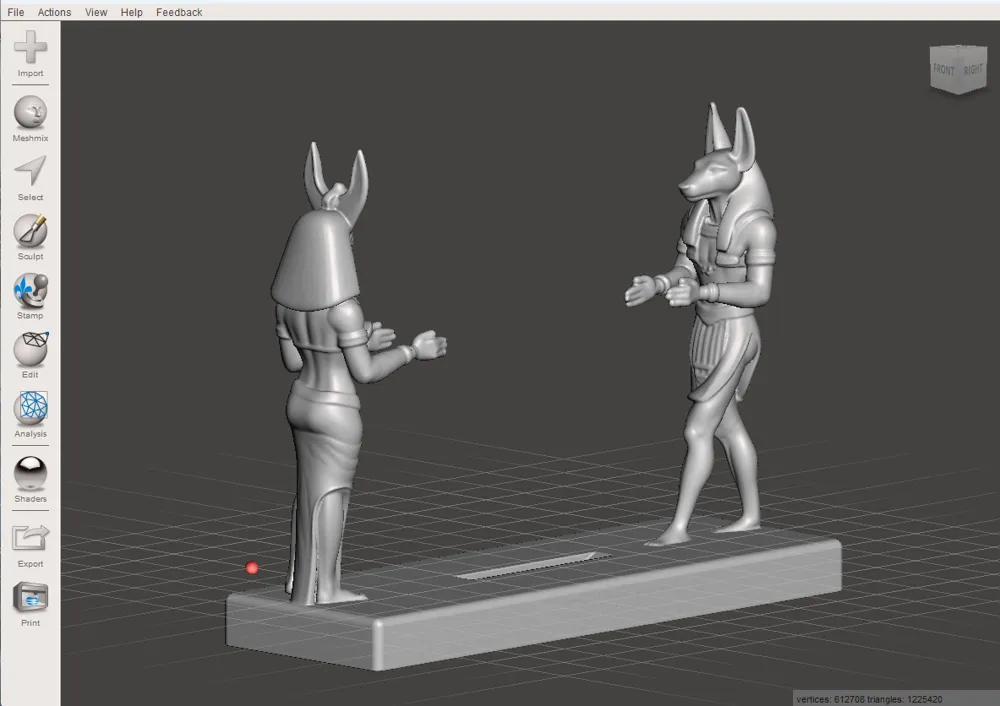Click the RIGHT face of the view cube
1000x706 pixels.
click(973, 70)
